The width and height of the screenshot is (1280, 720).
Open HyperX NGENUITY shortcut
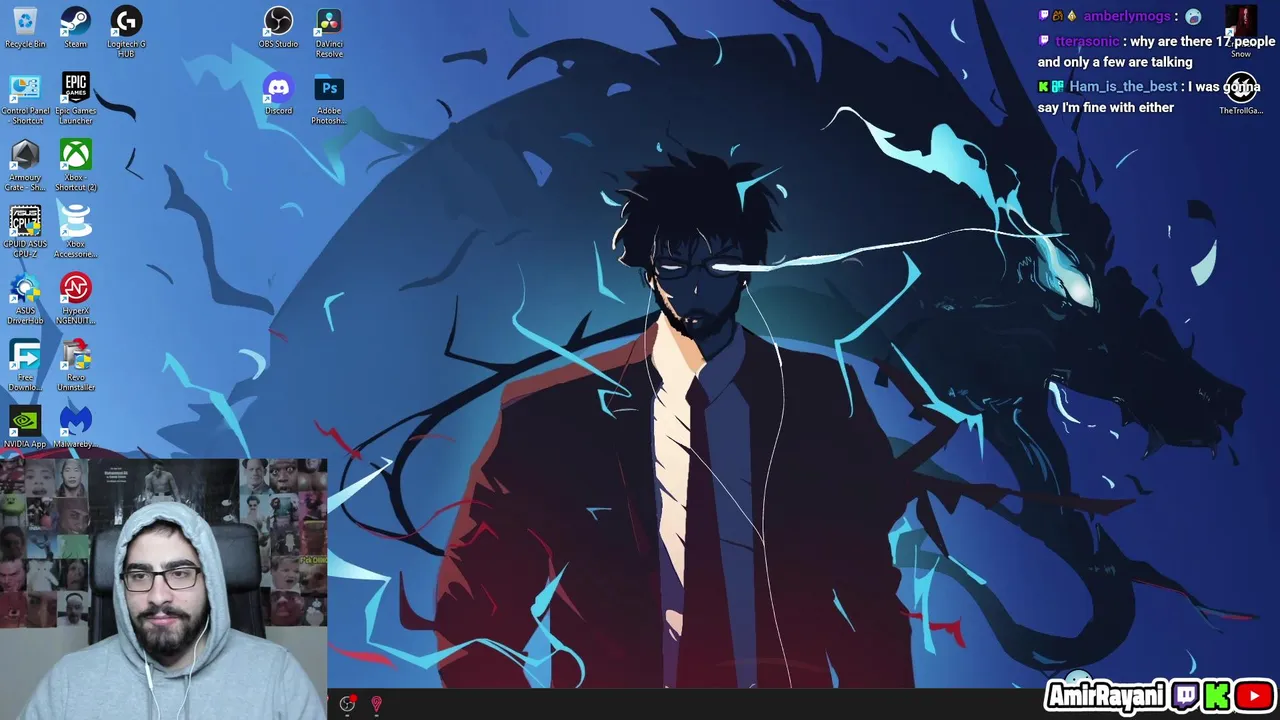[x=75, y=299]
